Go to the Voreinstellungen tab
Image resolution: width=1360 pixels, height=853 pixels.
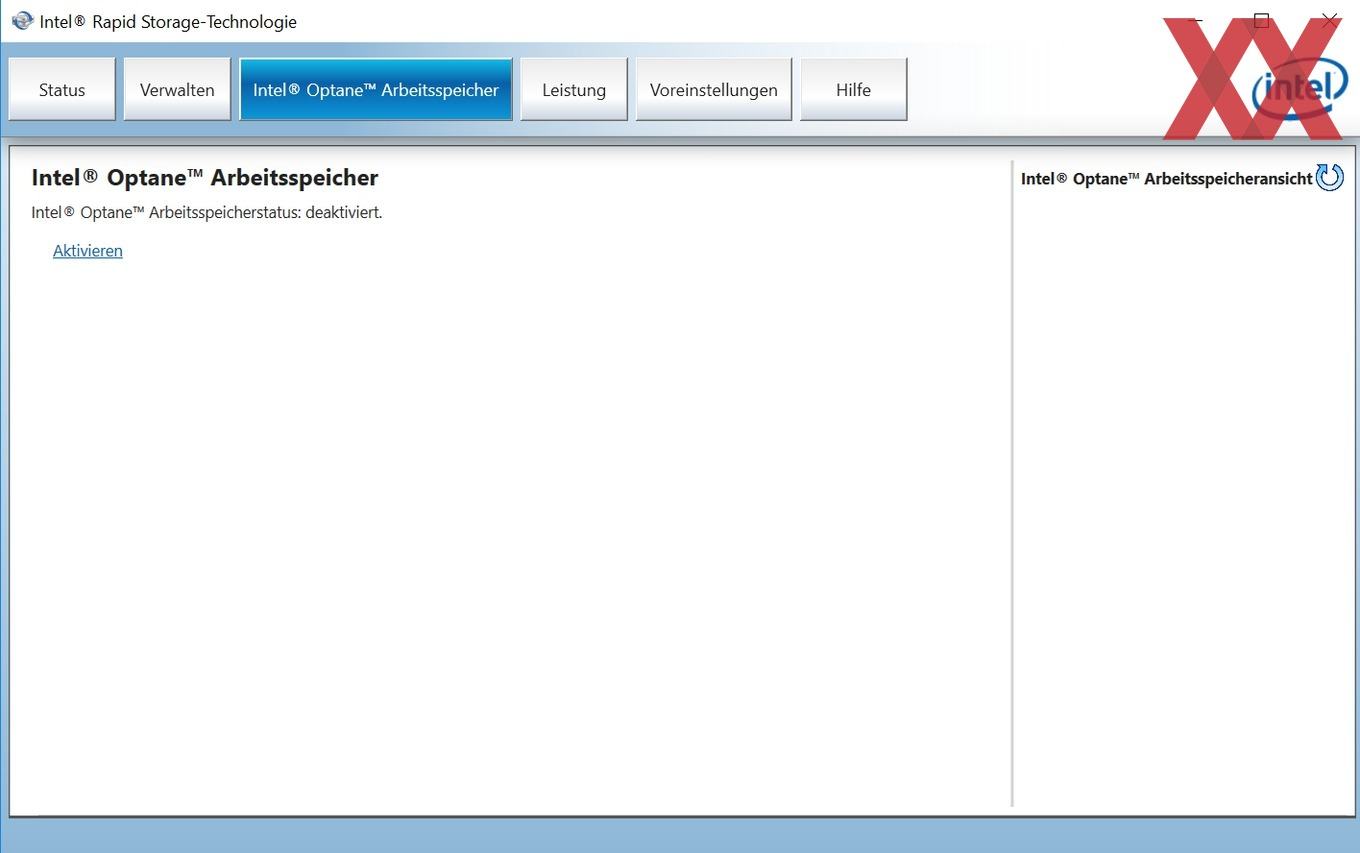point(714,89)
